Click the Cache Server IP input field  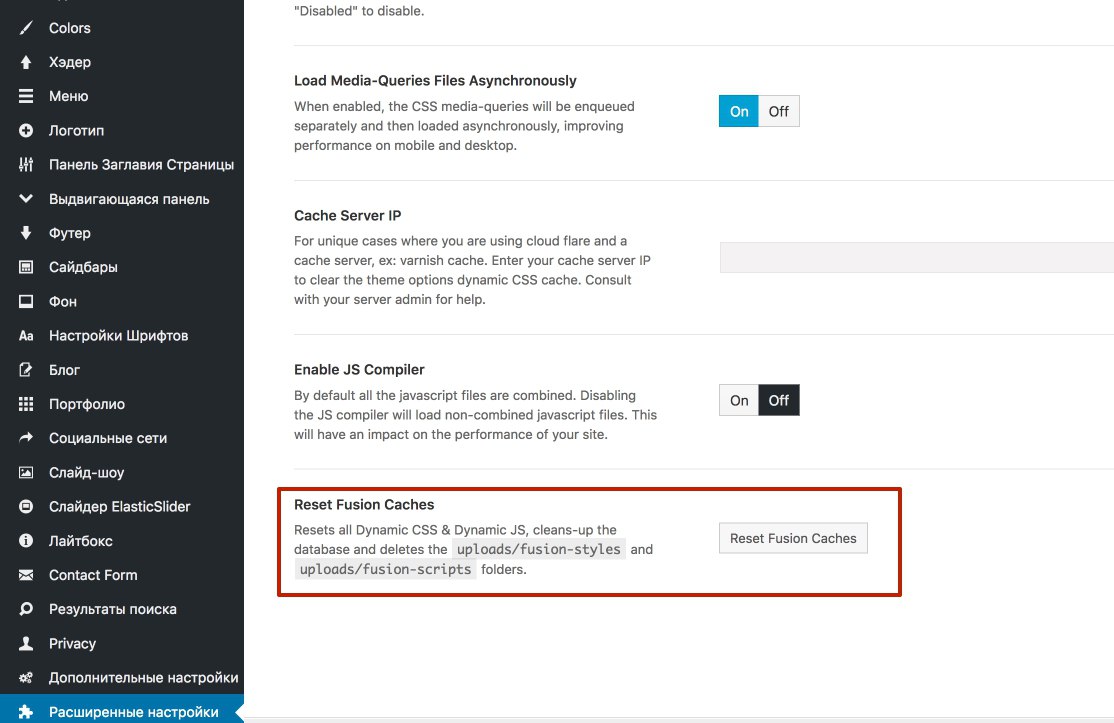[x=916, y=257]
